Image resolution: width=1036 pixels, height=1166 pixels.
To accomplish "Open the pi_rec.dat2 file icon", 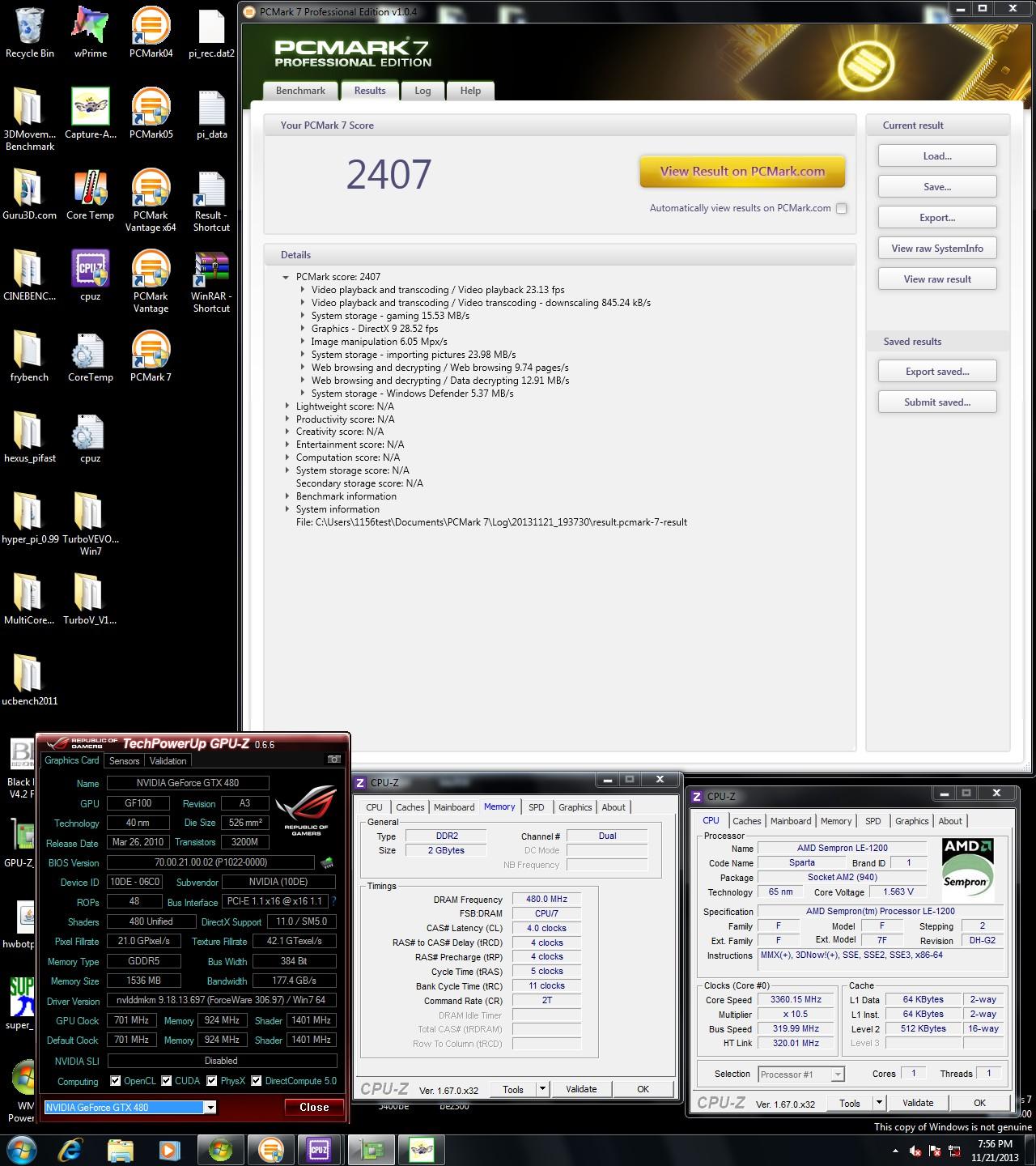I will (x=211, y=32).
